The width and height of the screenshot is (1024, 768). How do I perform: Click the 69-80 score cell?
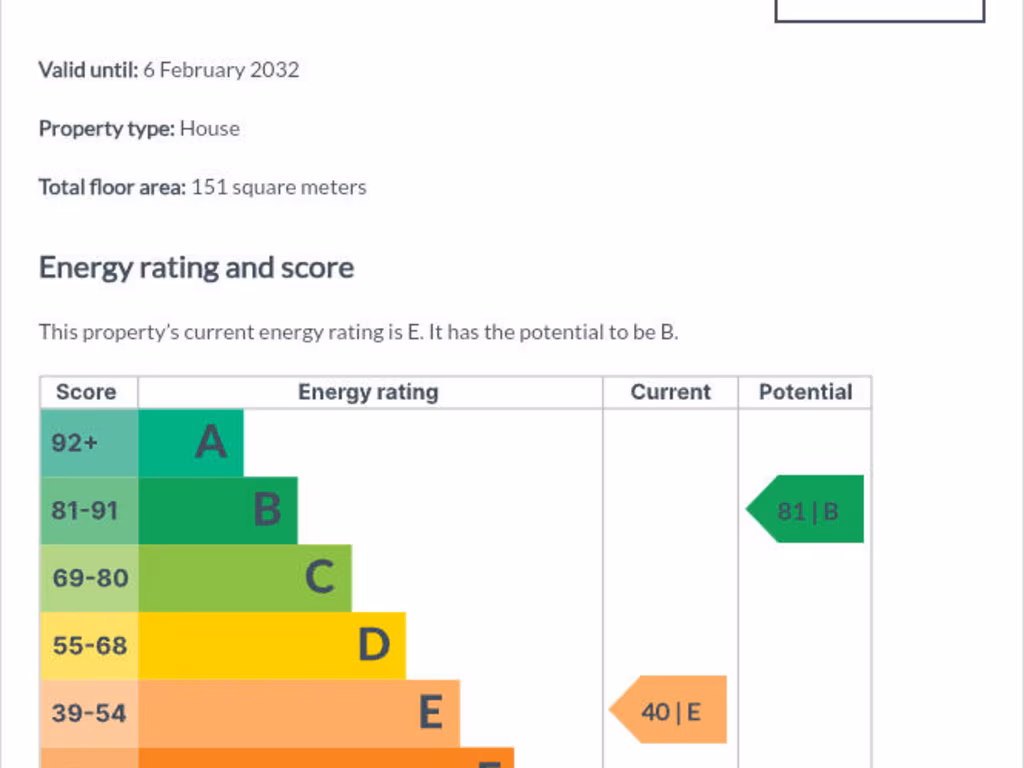point(89,578)
